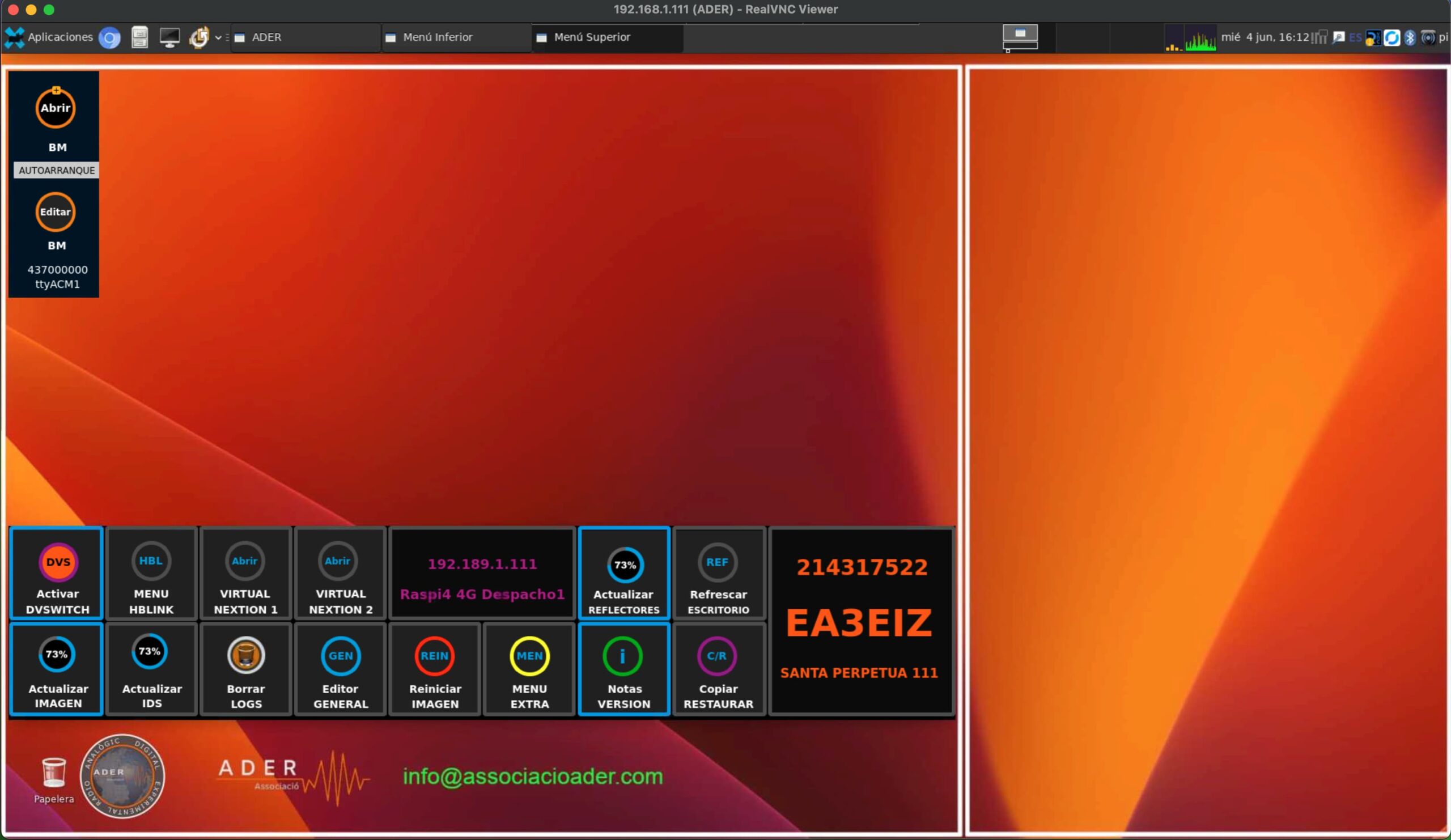Click the DMR ID 214317522
The width and height of the screenshot is (1451, 840).
(862, 567)
